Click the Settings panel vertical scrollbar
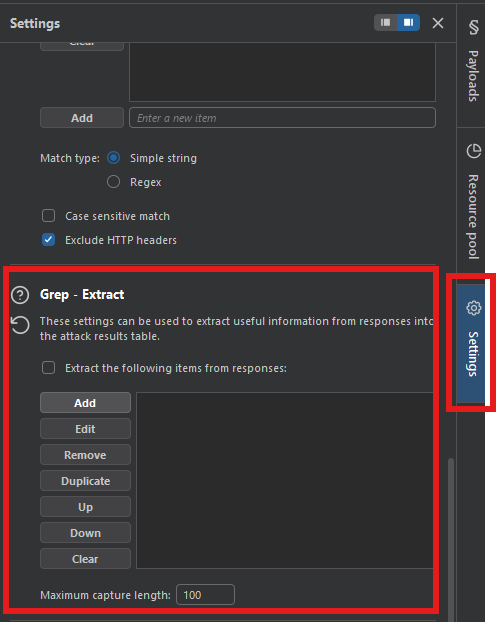 pos(451,539)
